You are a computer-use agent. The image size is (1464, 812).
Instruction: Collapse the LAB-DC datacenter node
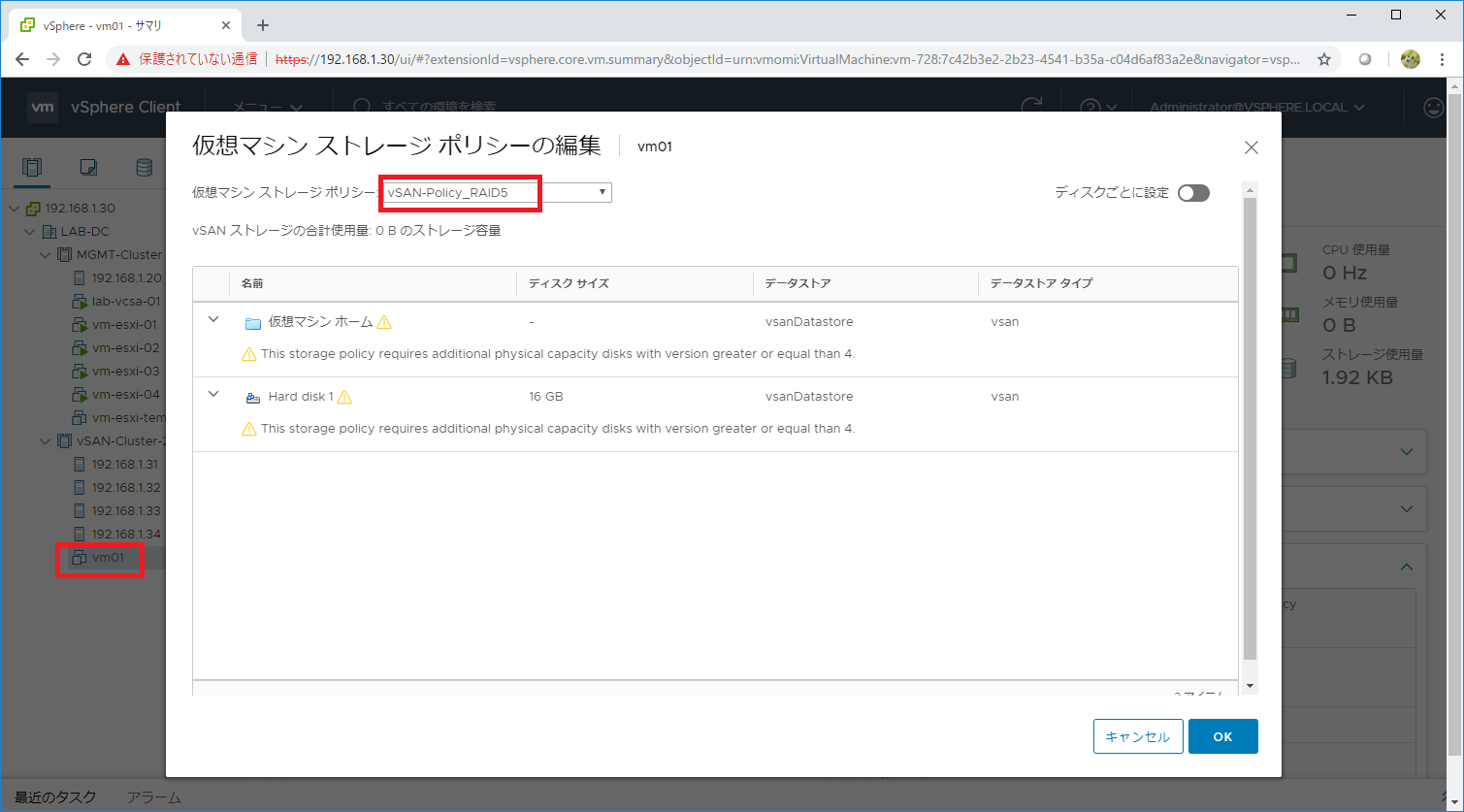click(30, 232)
